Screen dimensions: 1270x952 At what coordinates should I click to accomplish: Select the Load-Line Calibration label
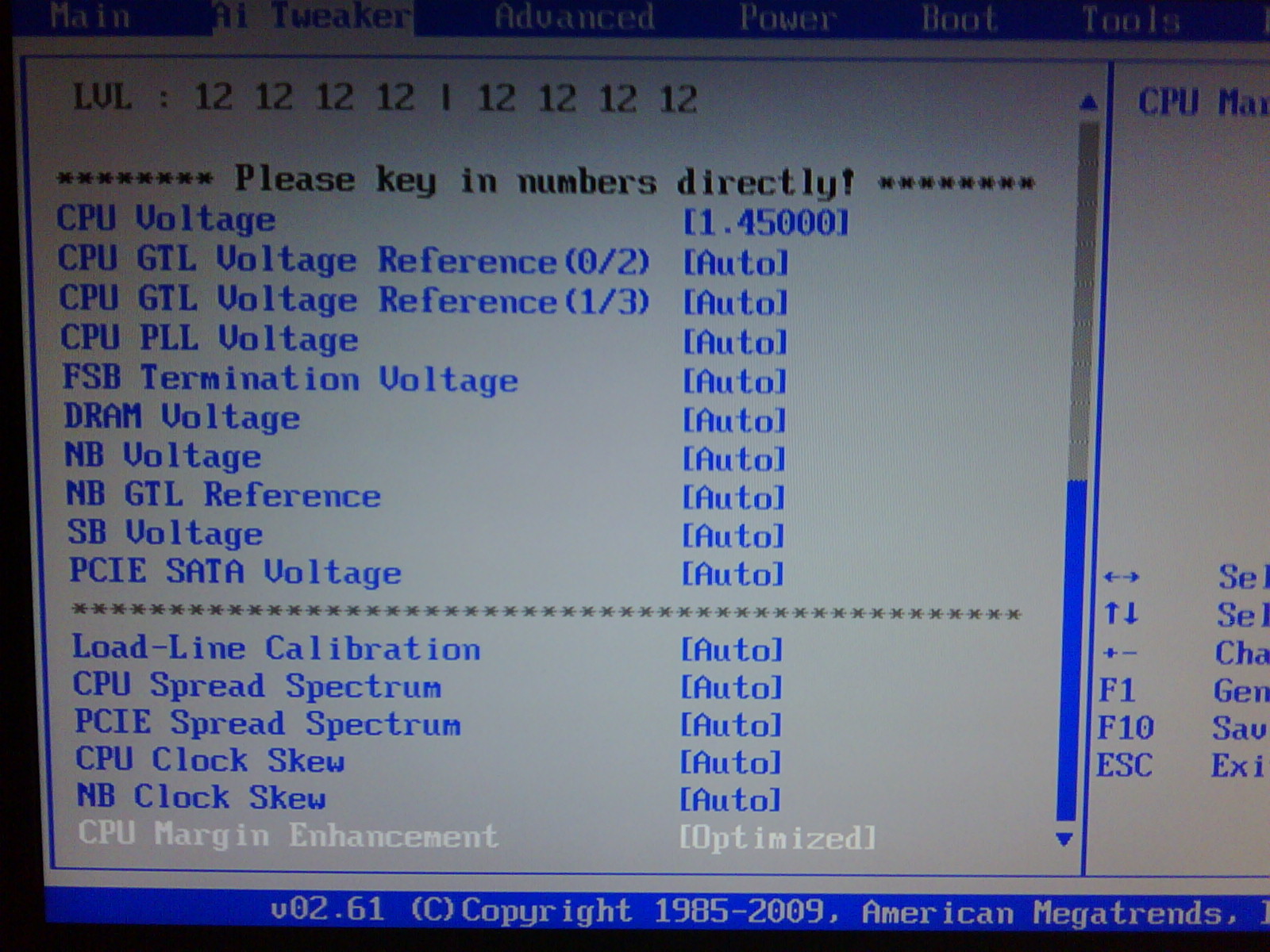(276, 648)
